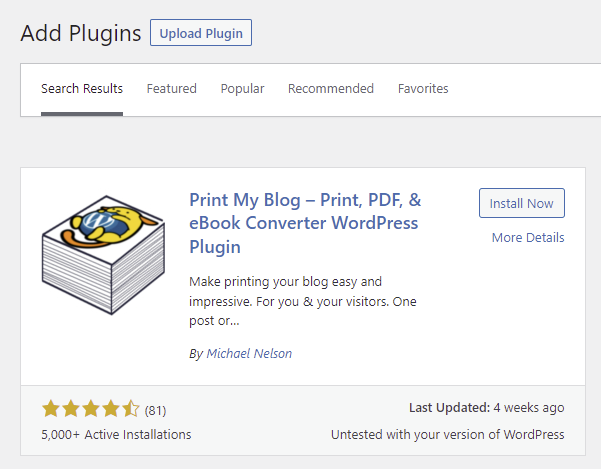Click the Upload Plugin button
The image size is (601, 469).
201,33
